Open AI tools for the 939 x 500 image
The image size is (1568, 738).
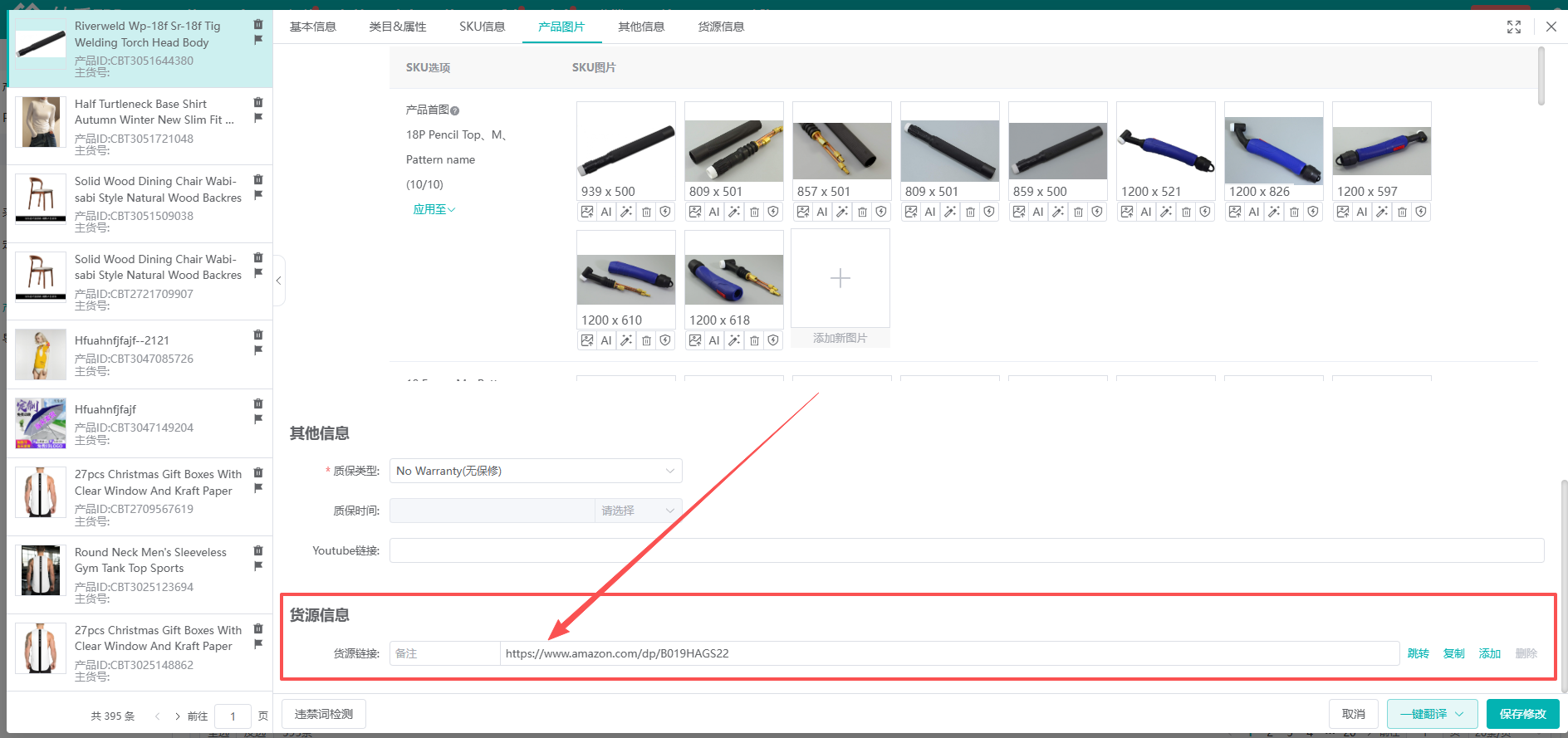(606, 212)
